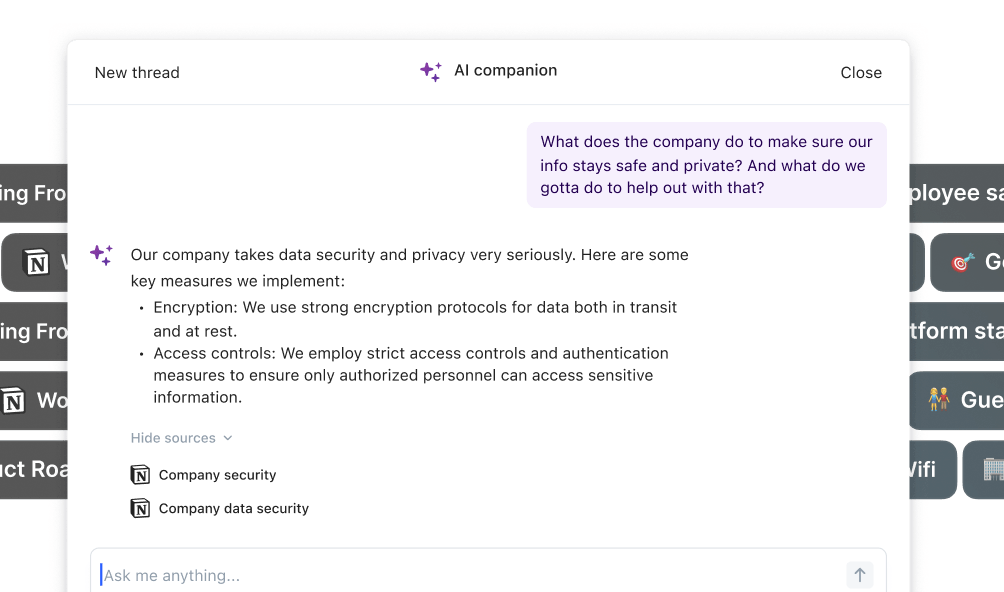
Task: Click the Notion icon on the Wo card
Action: [x=13, y=401]
